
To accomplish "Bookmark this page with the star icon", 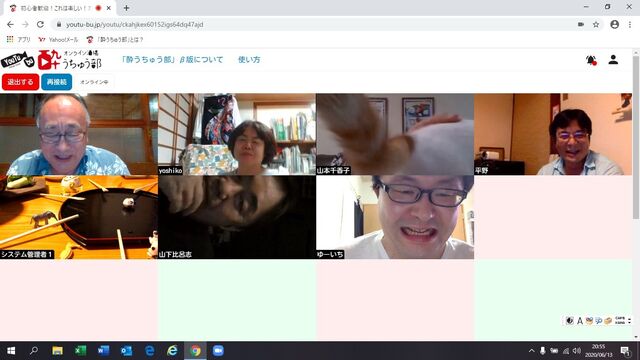I will click(596, 24).
